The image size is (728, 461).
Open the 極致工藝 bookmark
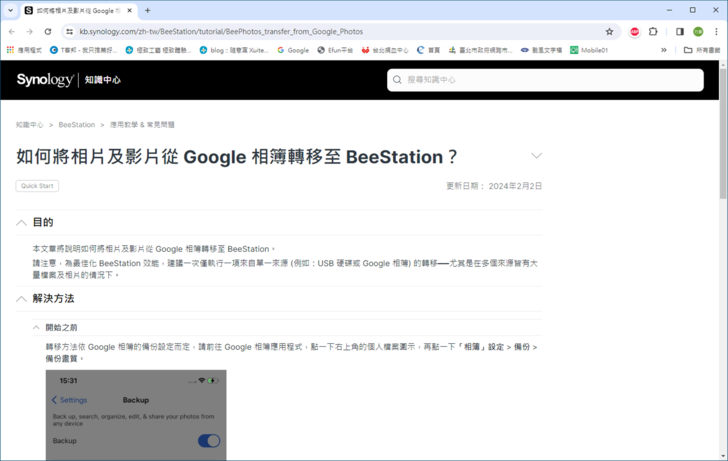click(x=158, y=50)
